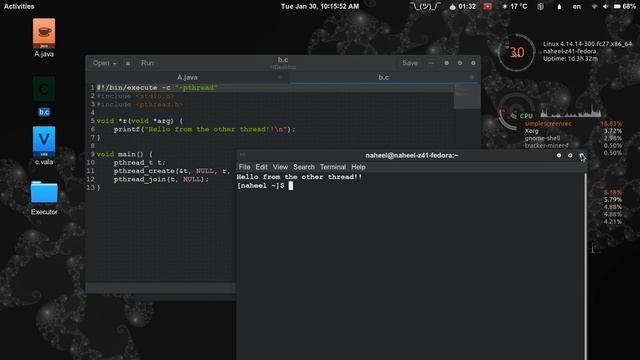The width and height of the screenshot is (640, 360).
Task: Select the A.java desktop icon
Action: pos(44,38)
